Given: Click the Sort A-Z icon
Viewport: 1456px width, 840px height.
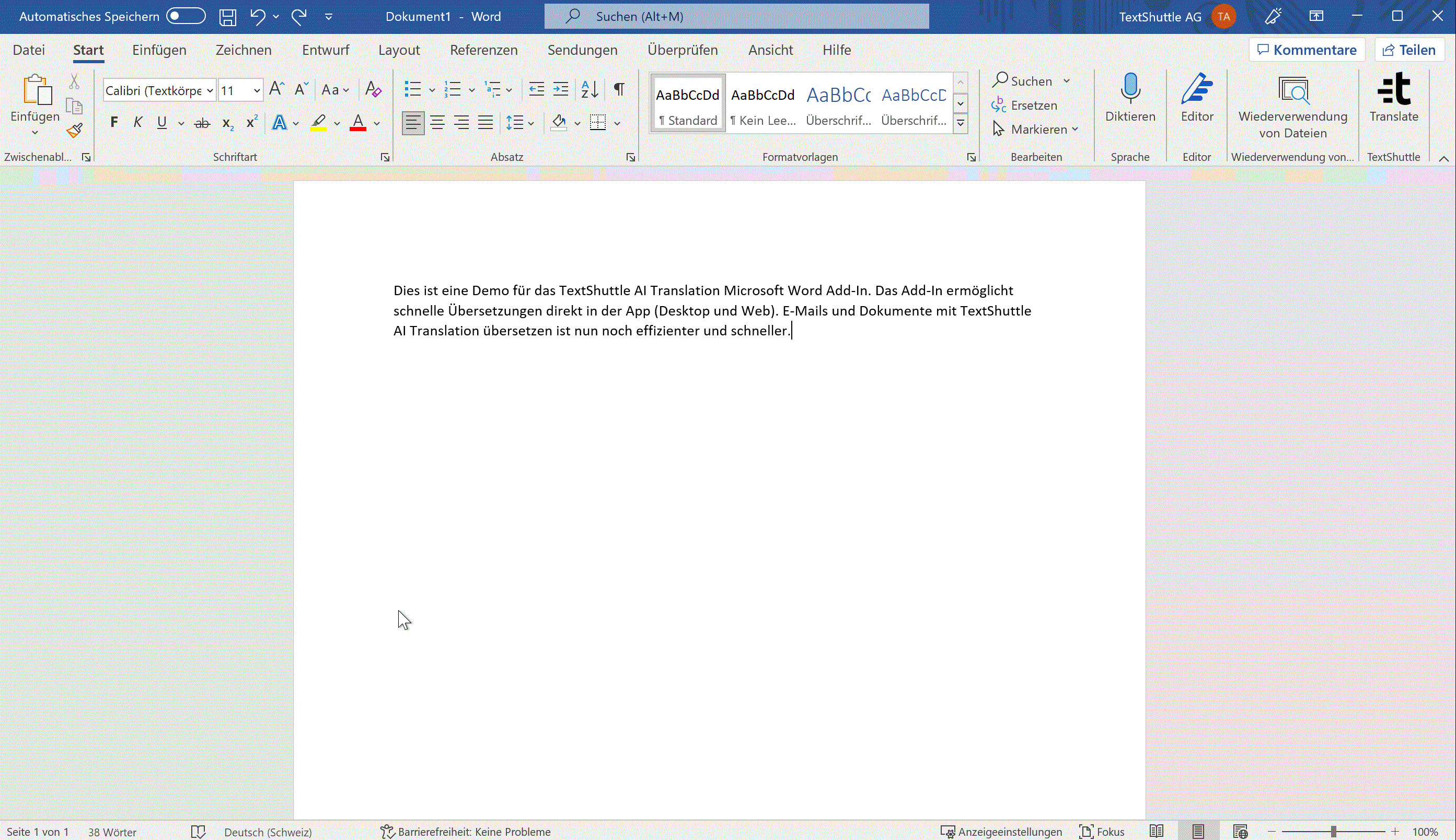Looking at the screenshot, I should [589, 89].
